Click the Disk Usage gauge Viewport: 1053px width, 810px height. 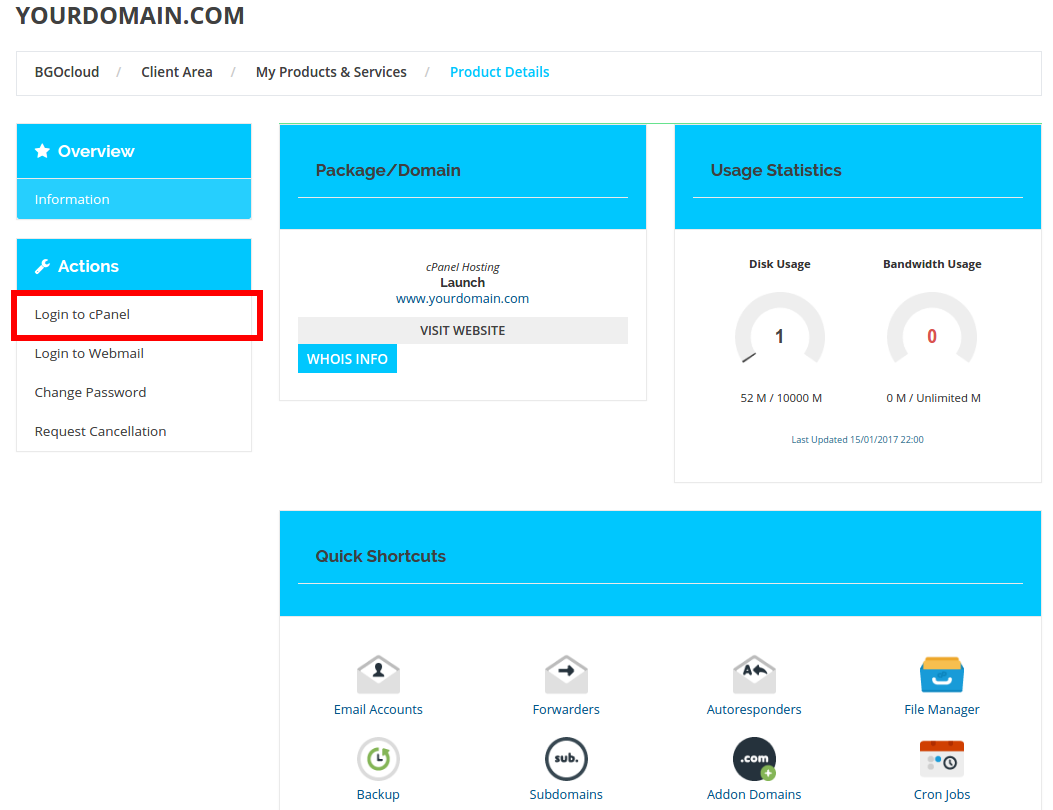[x=780, y=330]
